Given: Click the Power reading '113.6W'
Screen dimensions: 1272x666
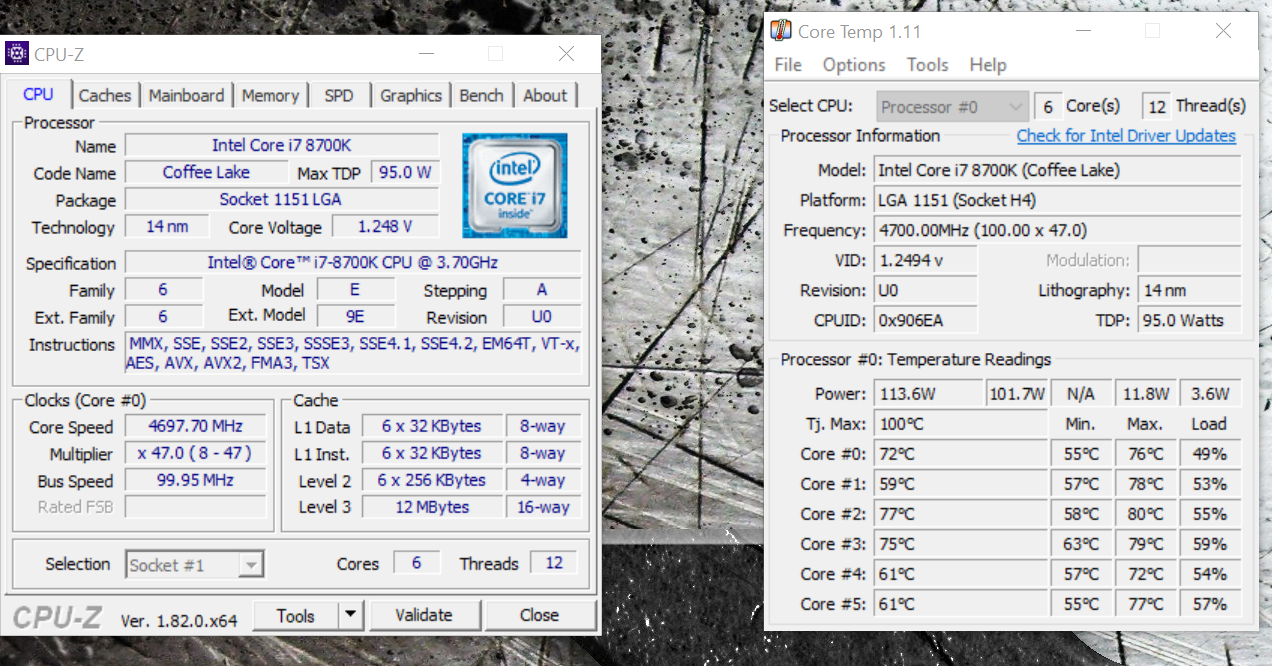Looking at the screenshot, I should point(929,394).
